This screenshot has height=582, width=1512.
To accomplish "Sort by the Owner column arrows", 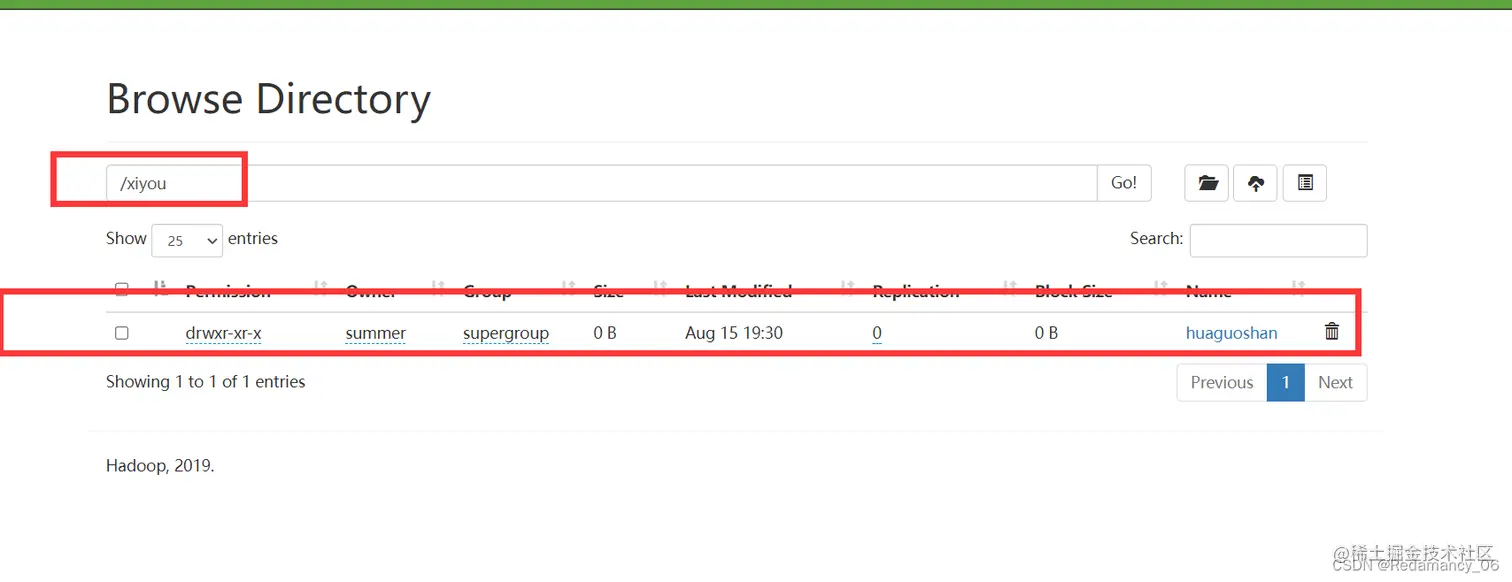I will 438,289.
